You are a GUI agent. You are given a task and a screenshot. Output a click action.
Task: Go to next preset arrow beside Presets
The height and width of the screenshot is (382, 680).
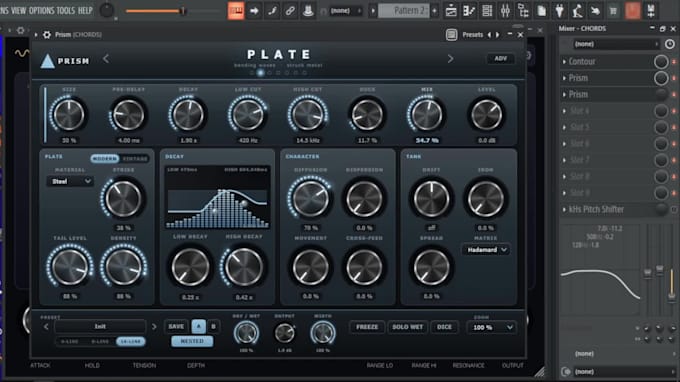pos(497,35)
